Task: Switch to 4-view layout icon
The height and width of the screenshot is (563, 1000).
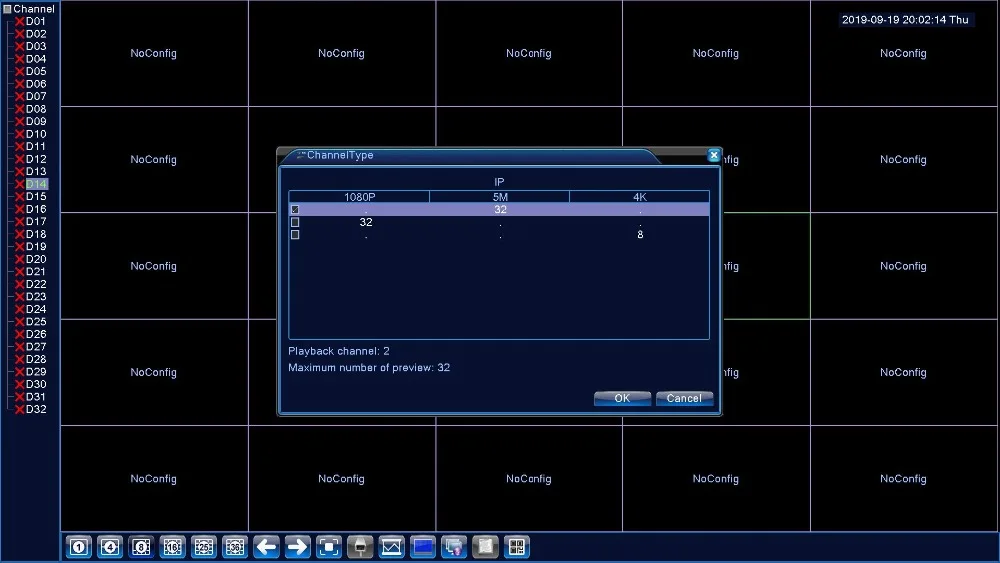Action: tap(110, 547)
